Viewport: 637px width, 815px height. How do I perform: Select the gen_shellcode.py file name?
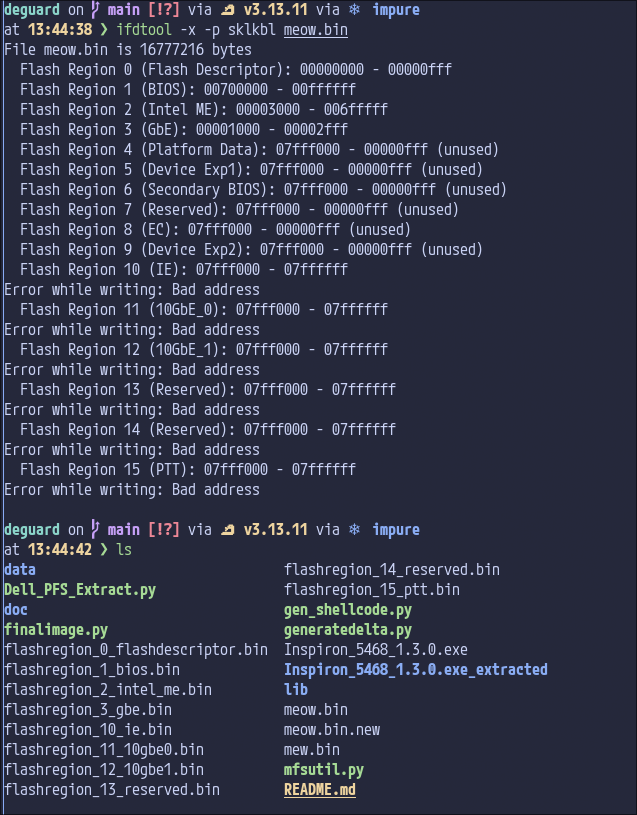[x=348, y=609]
